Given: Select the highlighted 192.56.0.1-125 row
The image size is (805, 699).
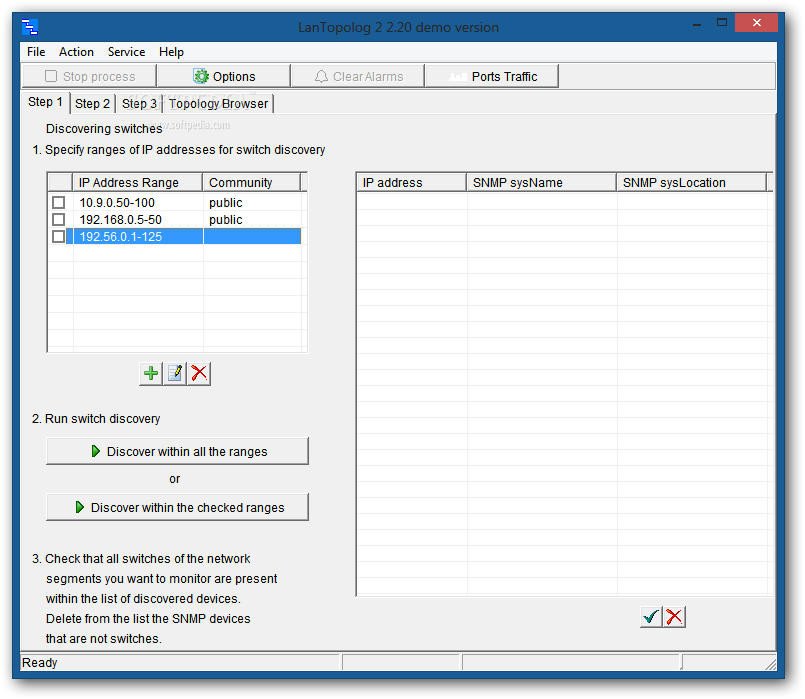Looking at the screenshot, I should 174,237.
